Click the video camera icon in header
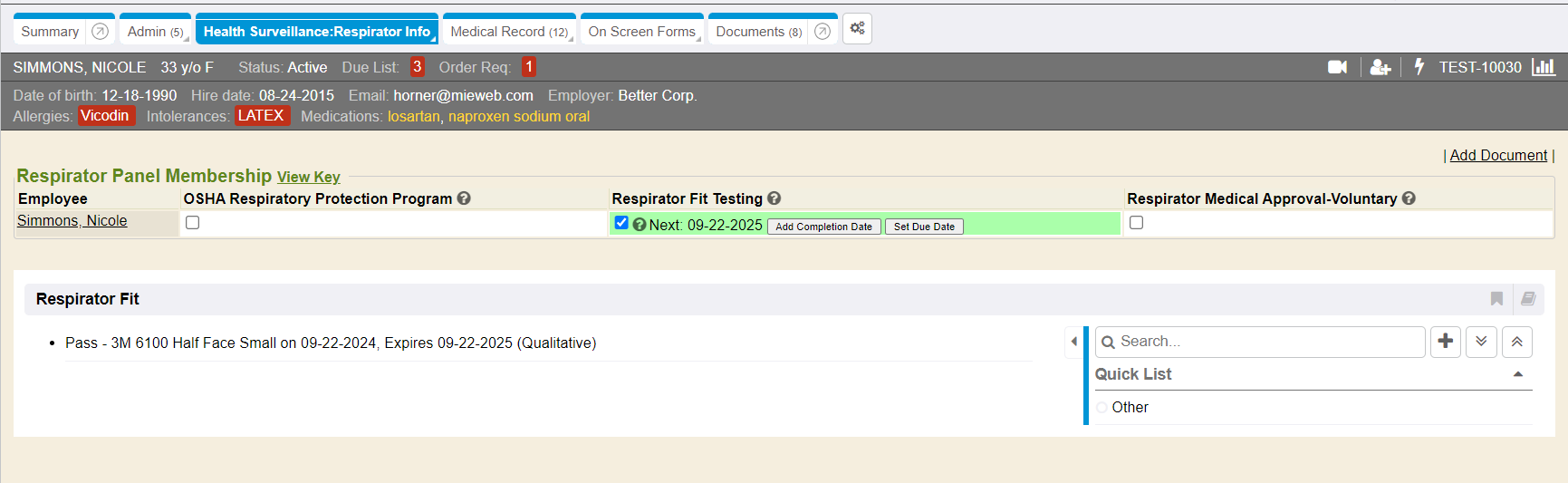The height and width of the screenshot is (483, 1568). (x=1337, y=67)
